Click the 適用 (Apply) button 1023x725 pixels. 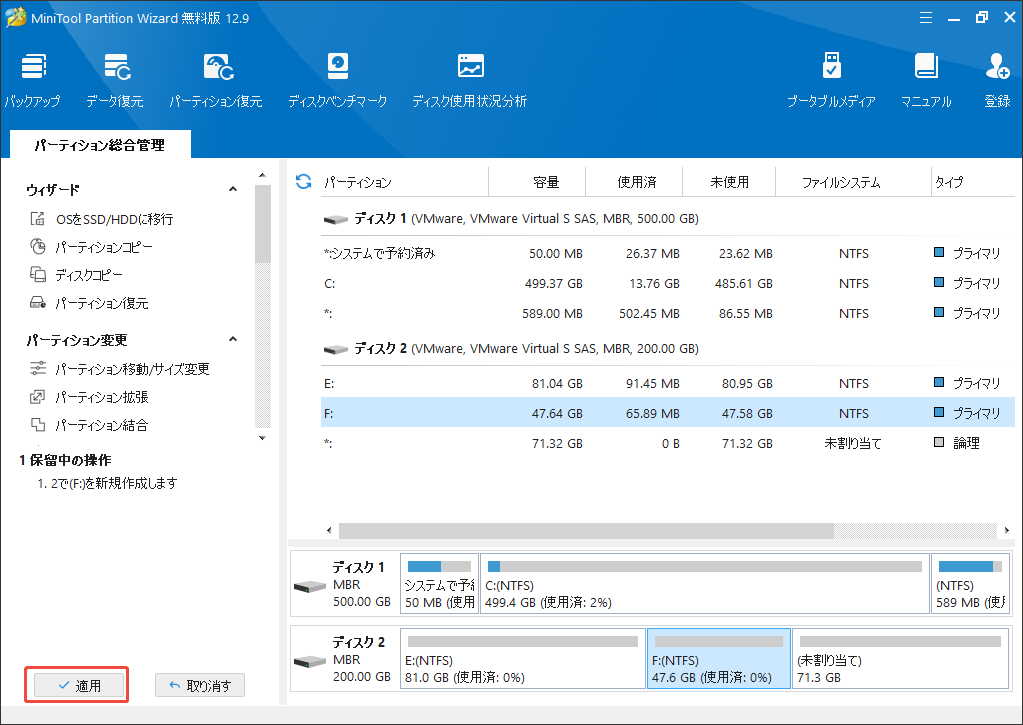(78, 685)
